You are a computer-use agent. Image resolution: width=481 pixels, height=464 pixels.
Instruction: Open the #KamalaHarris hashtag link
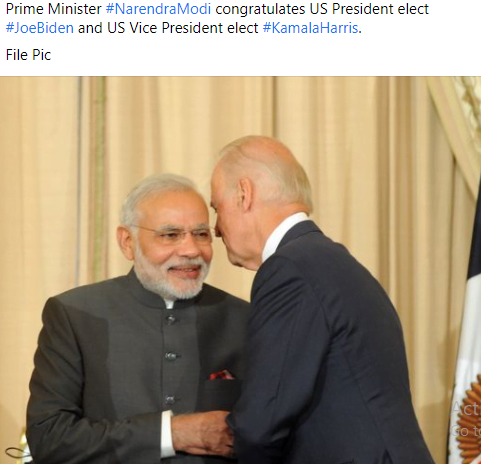point(310,28)
